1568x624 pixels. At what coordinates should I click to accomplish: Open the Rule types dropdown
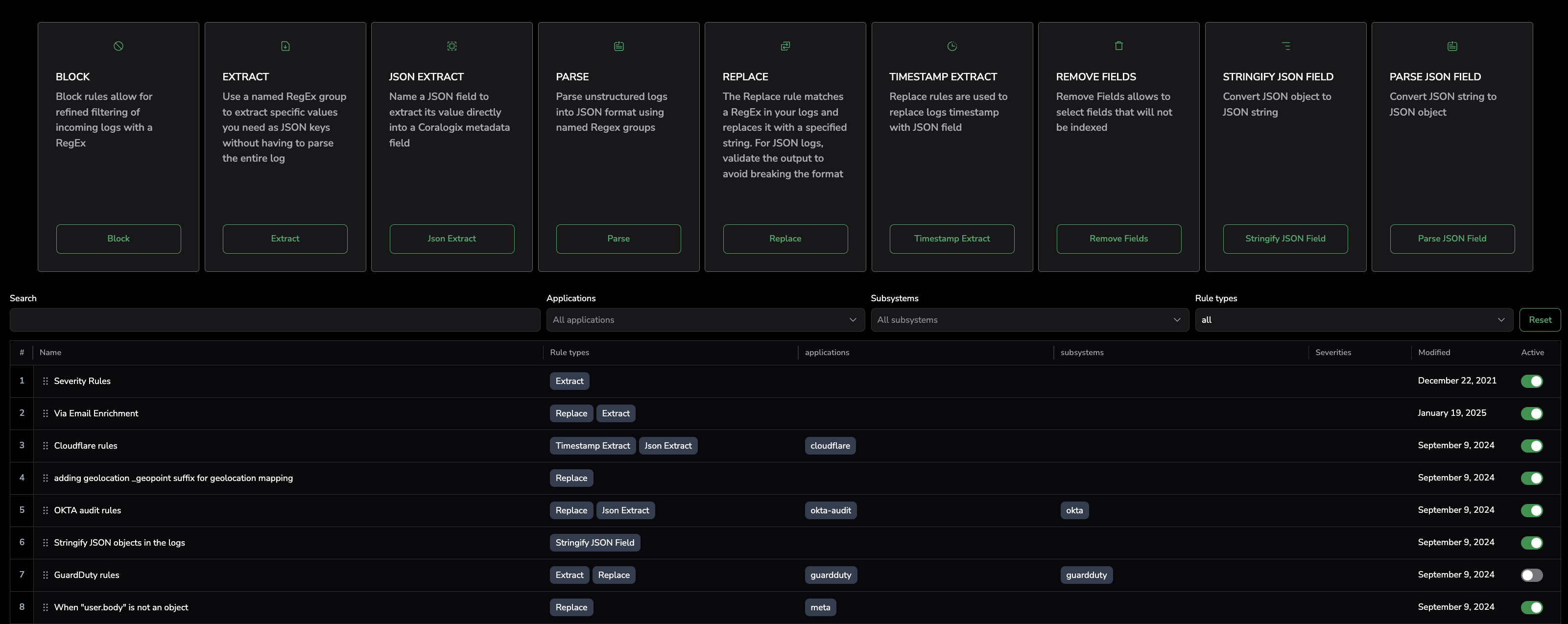click(1353, 320)
